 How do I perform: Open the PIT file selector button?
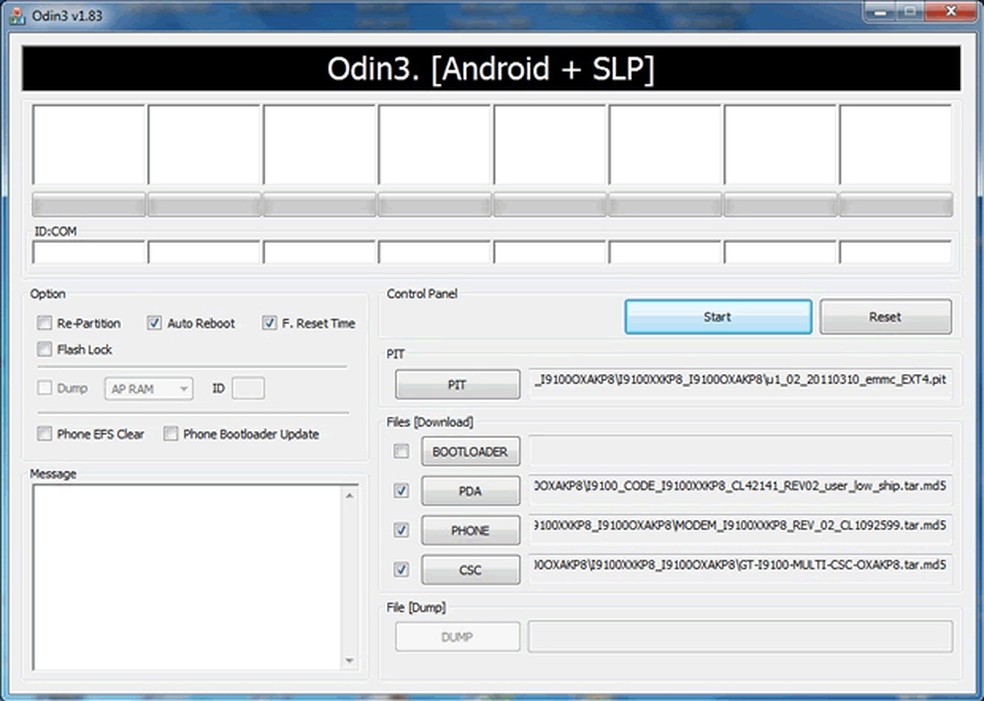click(x=457, y=384)
